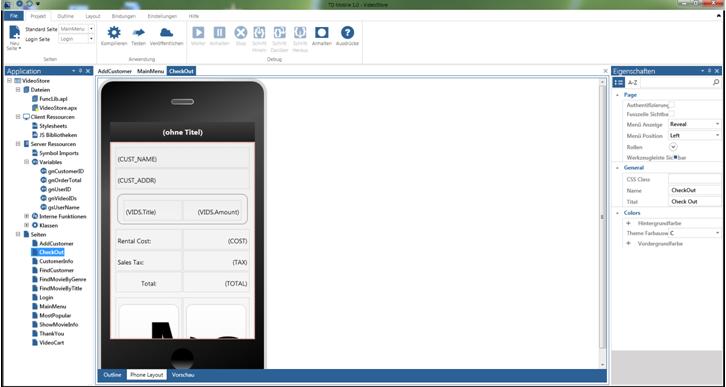Click the Titel field containing Check Out

point(695,202)
